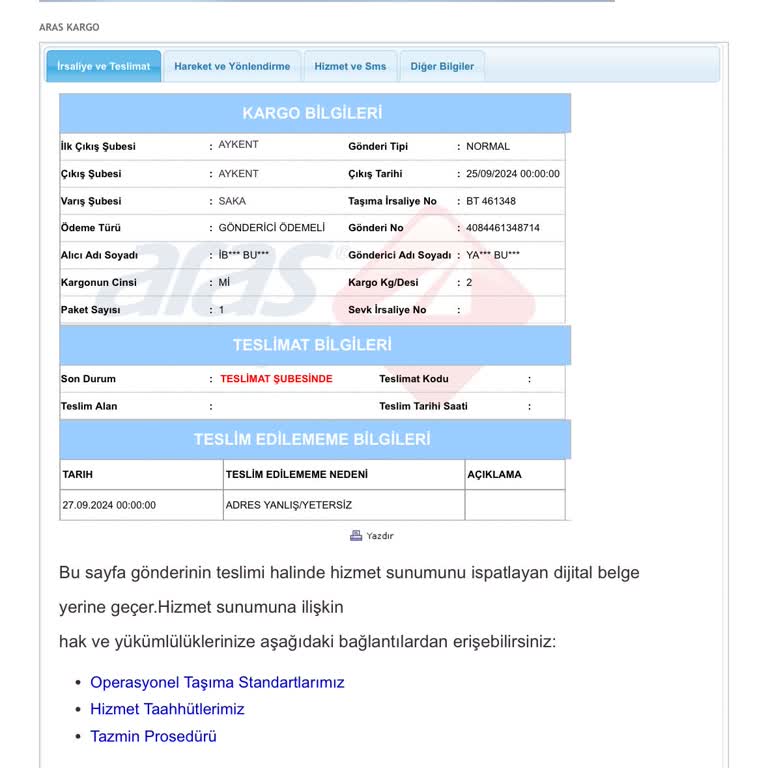Image resolution: width=768 pixels, height=768 pixels.
Task: Click the ARAS KARGO header text
Action: point(69,27)
